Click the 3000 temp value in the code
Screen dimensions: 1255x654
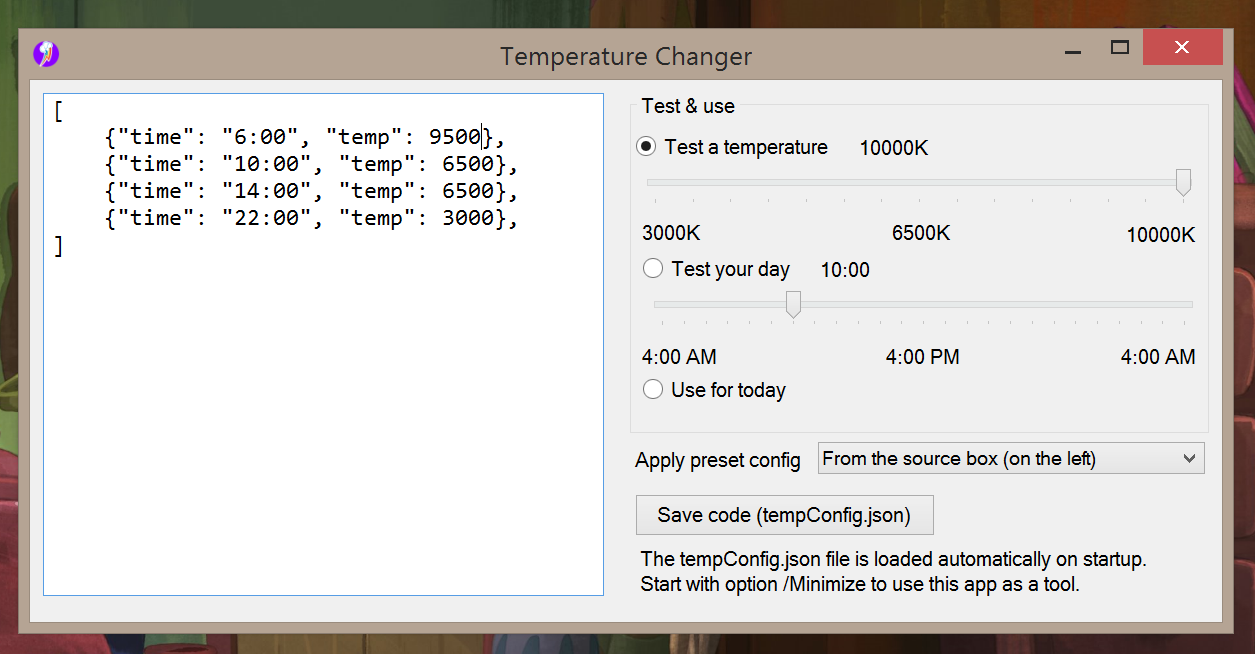pos(467,218)
